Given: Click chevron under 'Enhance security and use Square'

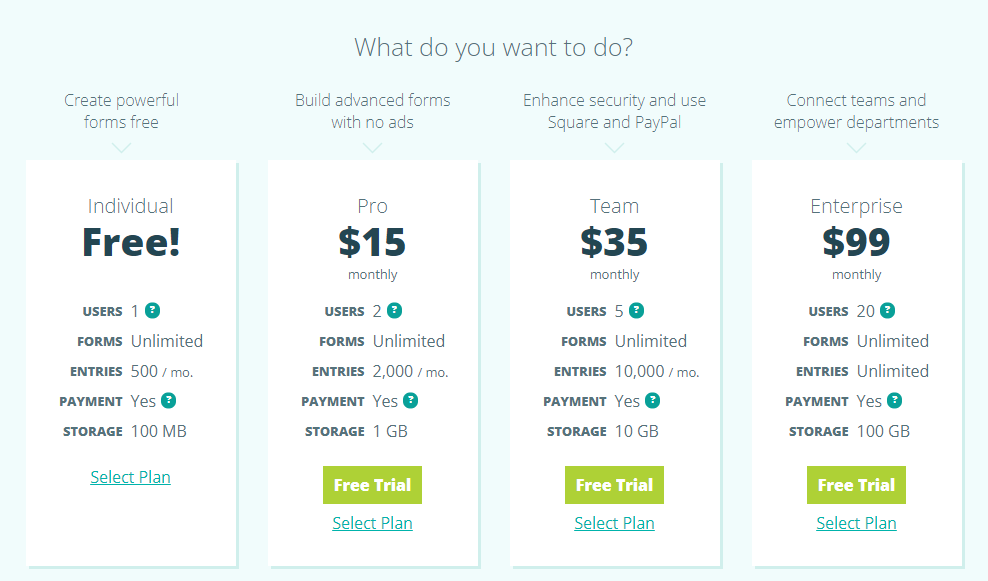Looking at the screenshot, I should (614, 147).
